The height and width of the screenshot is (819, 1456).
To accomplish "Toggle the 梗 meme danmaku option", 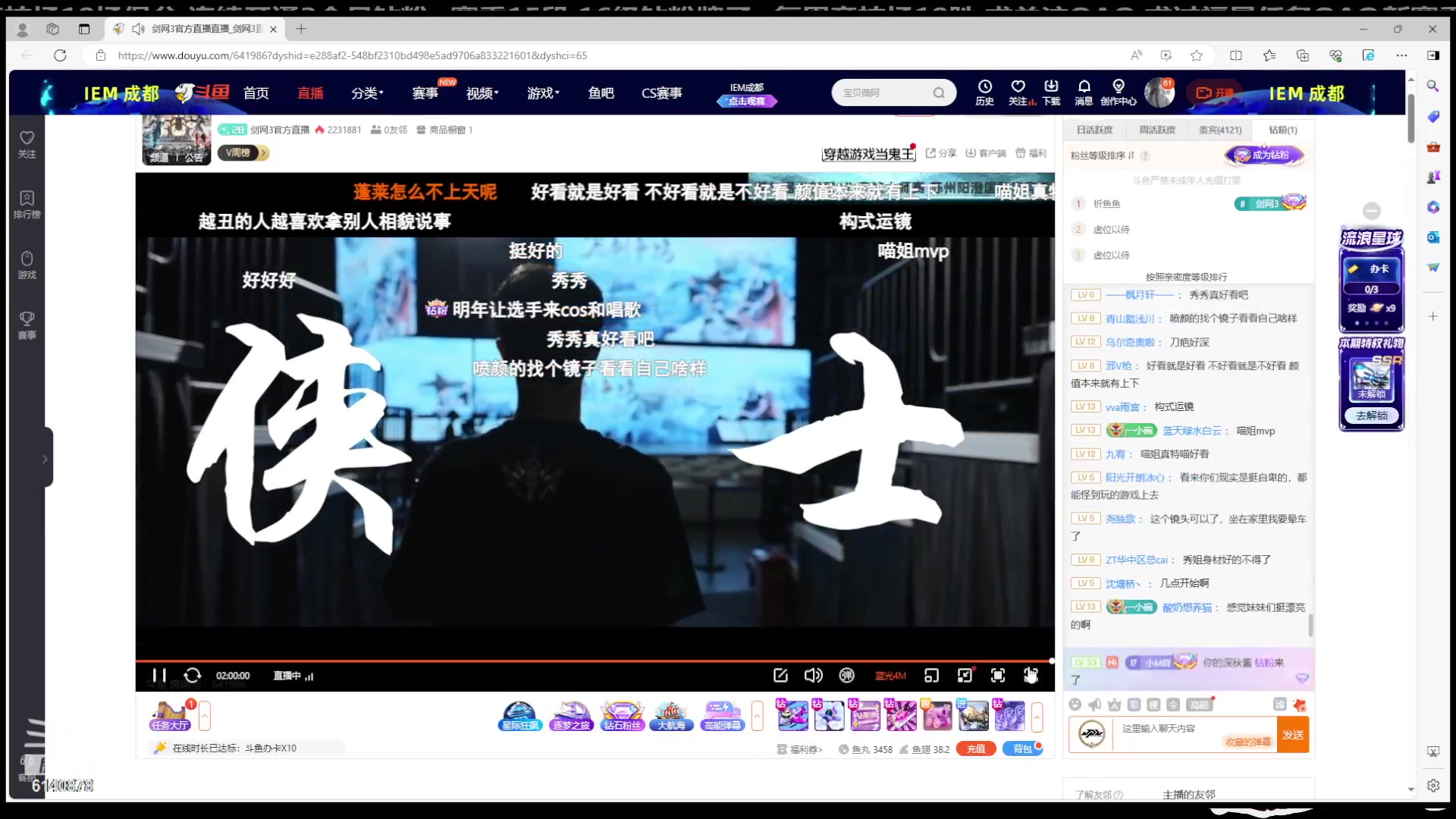I will pyautogui.click(x=1153, y=704).
